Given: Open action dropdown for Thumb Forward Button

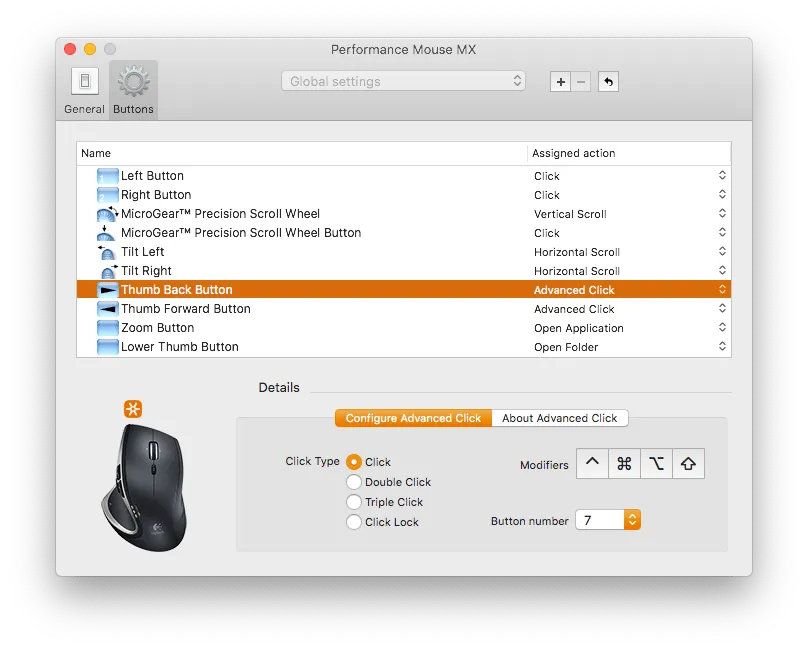Looking at the screenshot, I should (x=722, y=308).
